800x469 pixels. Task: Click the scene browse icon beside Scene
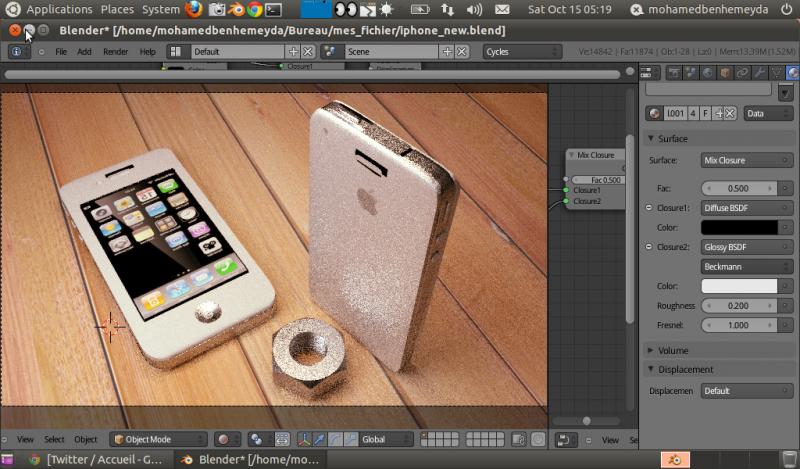pyautogui.click(x=330, y=52)
